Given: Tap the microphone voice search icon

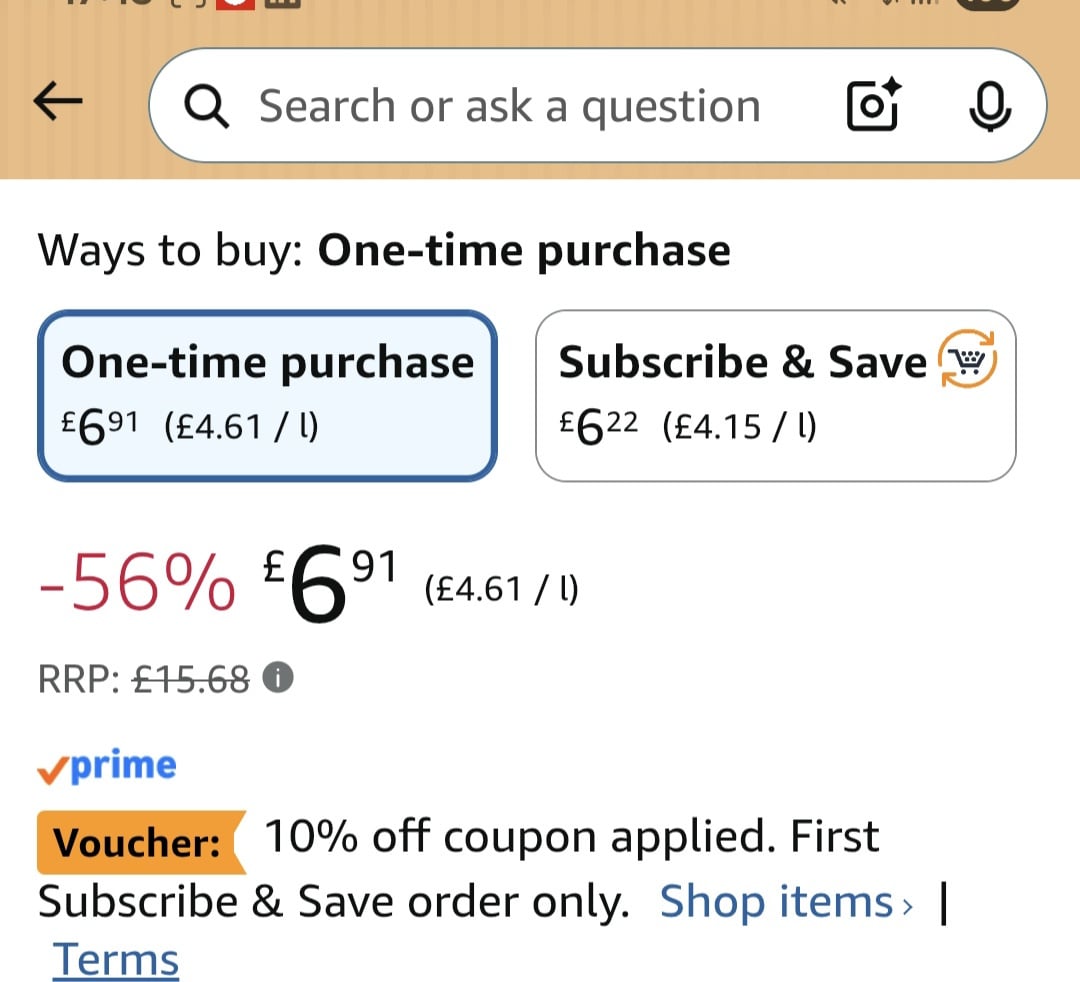Looking at the screenshot, I should [x=990, y=106].
